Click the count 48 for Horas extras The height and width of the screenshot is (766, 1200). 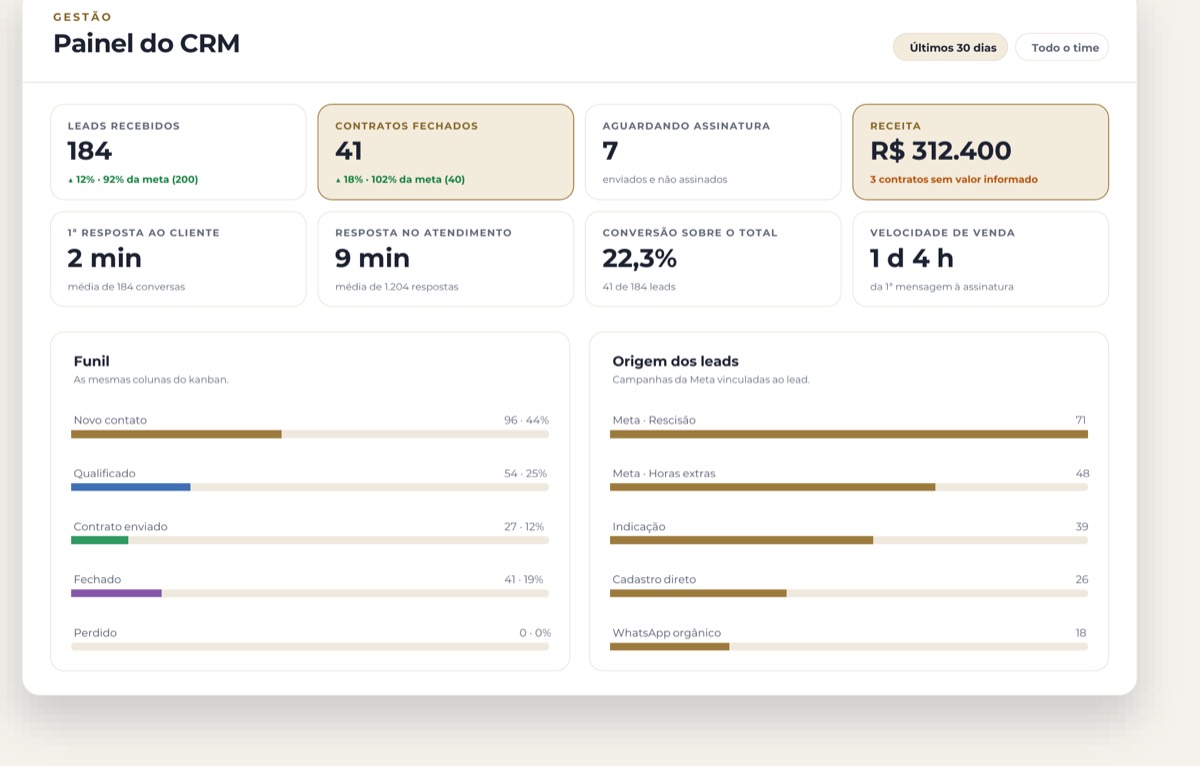(1082, 473)
